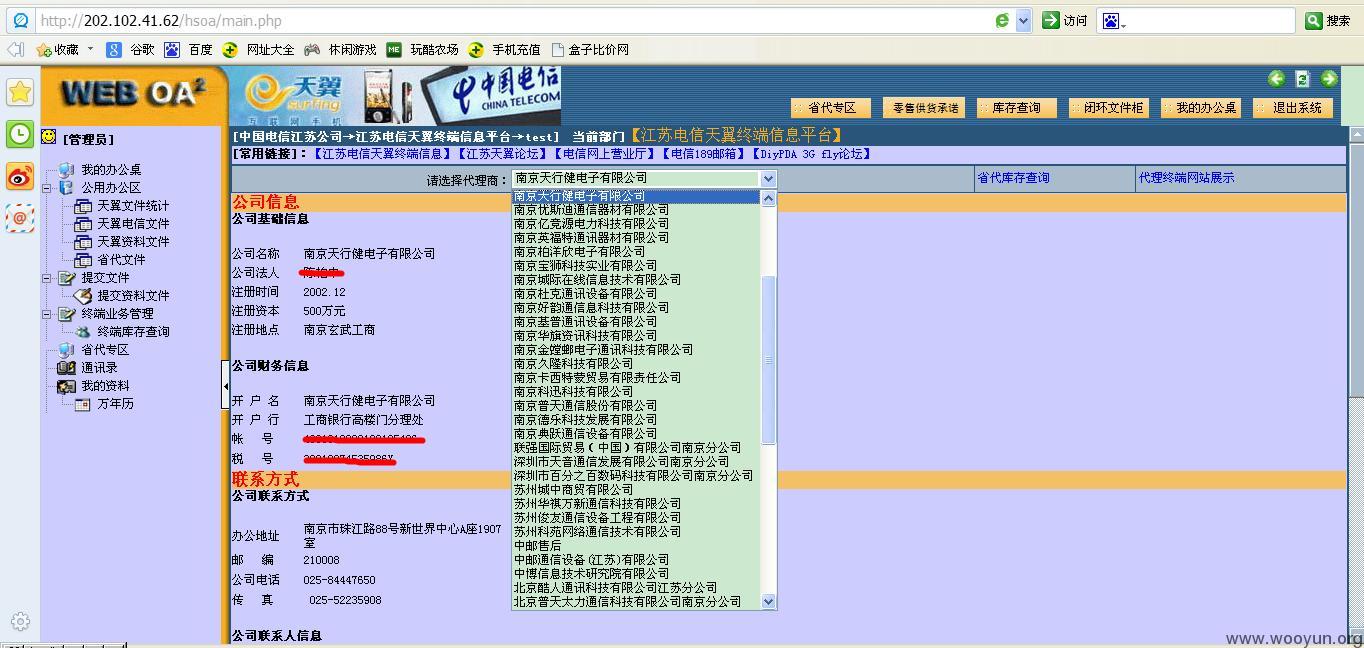
Task: Click the green forward arrow in OA header
Action: (x=1329, y=79)
